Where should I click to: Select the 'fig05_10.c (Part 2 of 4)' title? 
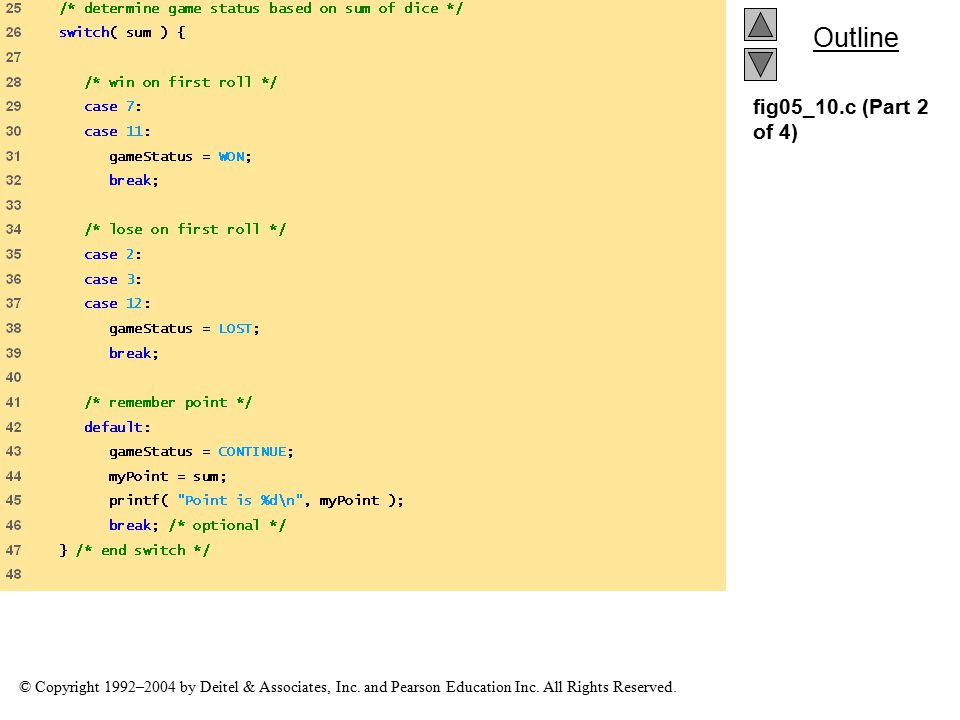pos(841,119)
